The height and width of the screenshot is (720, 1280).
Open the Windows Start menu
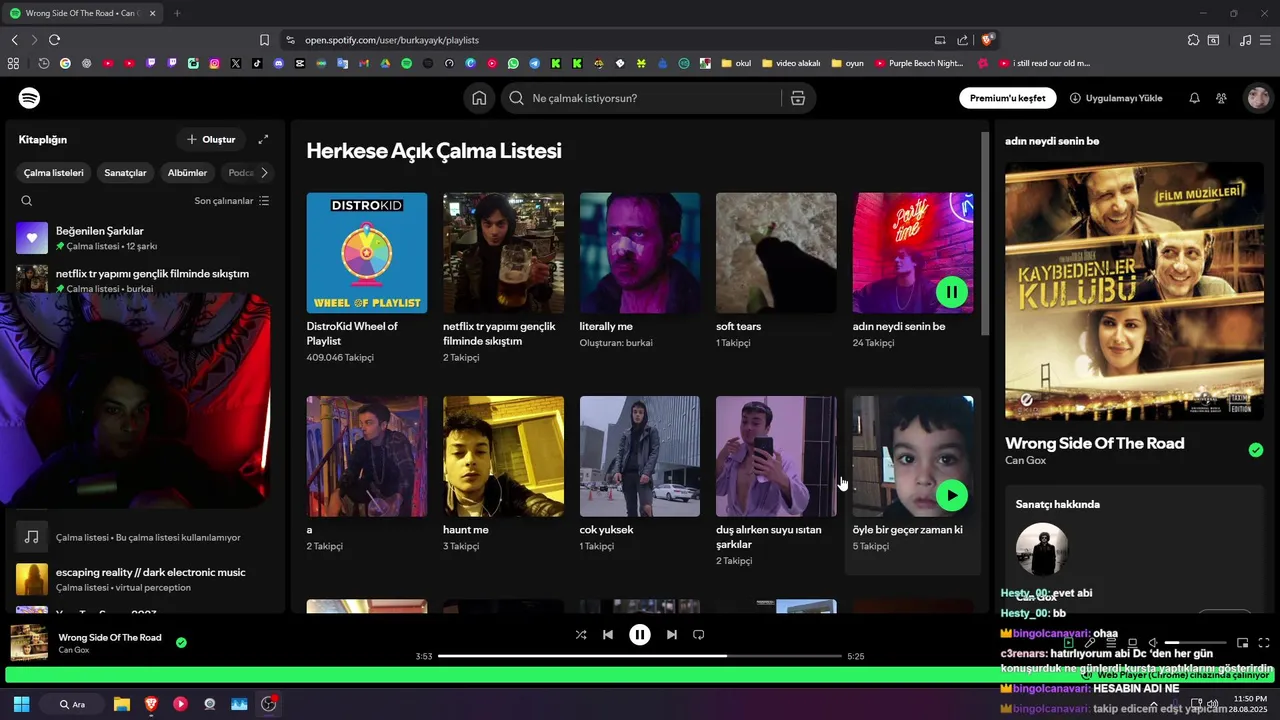click(x=21, y=704)
